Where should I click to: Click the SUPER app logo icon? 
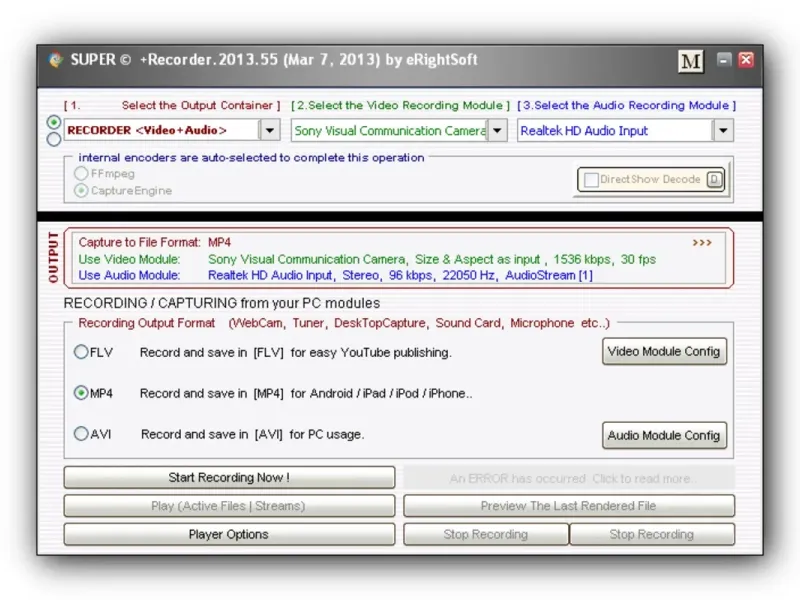[56, 60]
